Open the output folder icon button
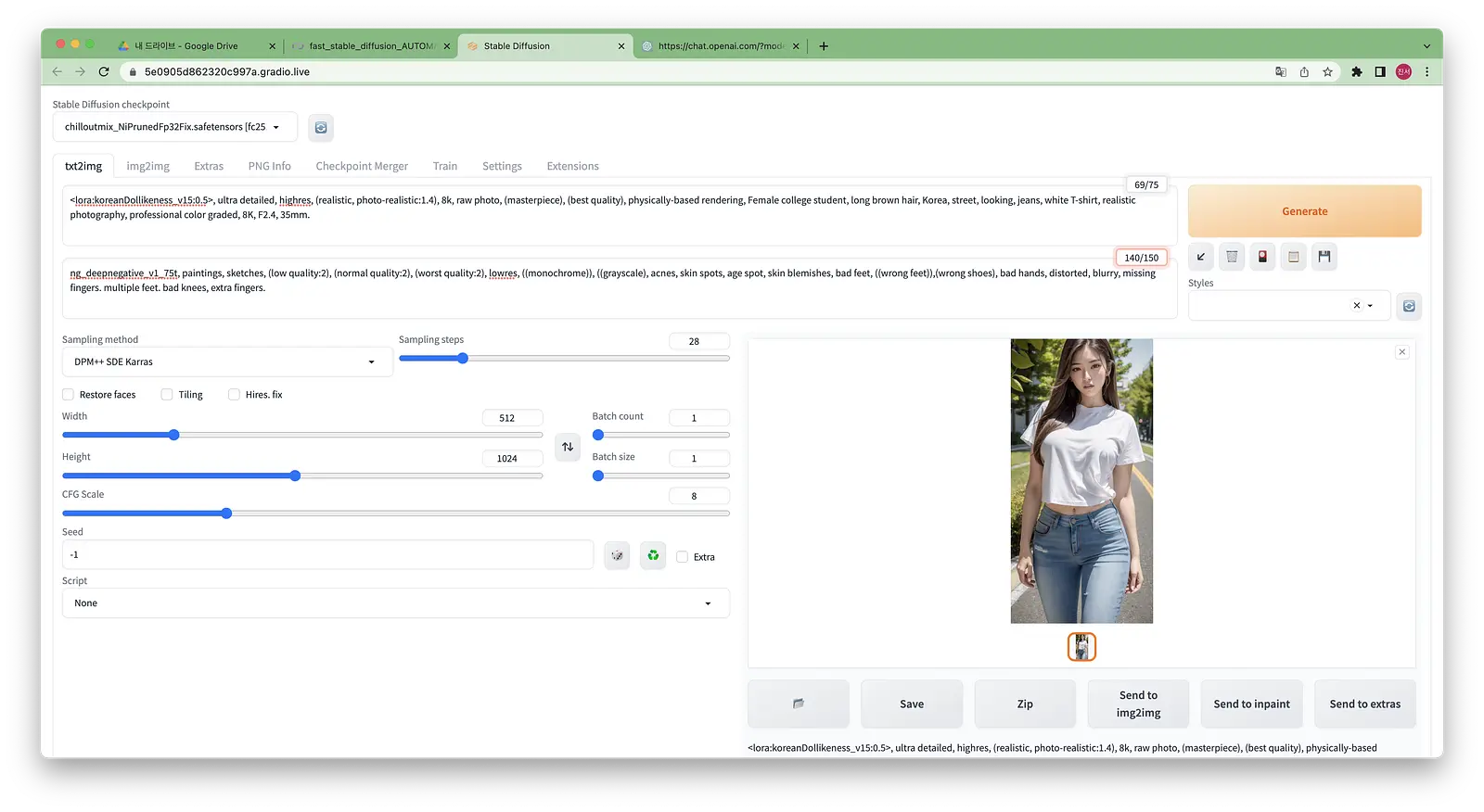The height and width of the screenshot is (812, 1484). [799, 704]
